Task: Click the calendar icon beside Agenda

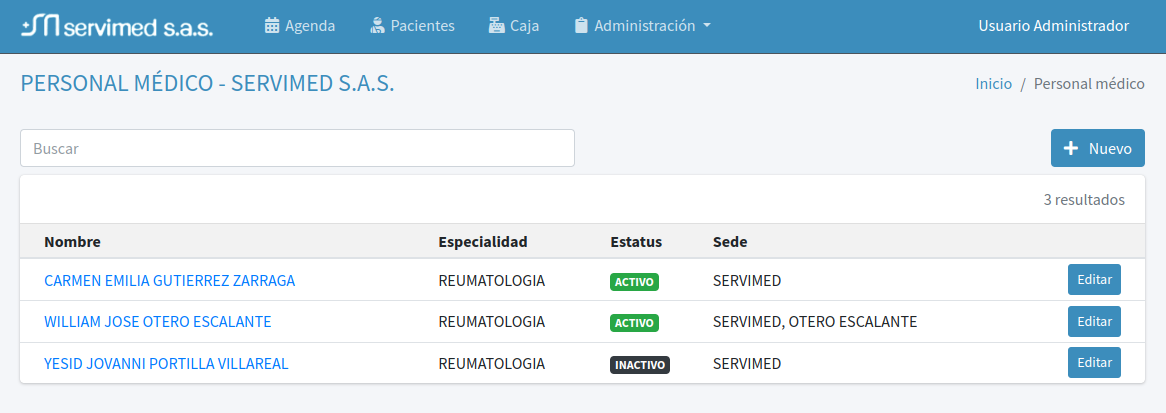Action: (x=271, y=26)
